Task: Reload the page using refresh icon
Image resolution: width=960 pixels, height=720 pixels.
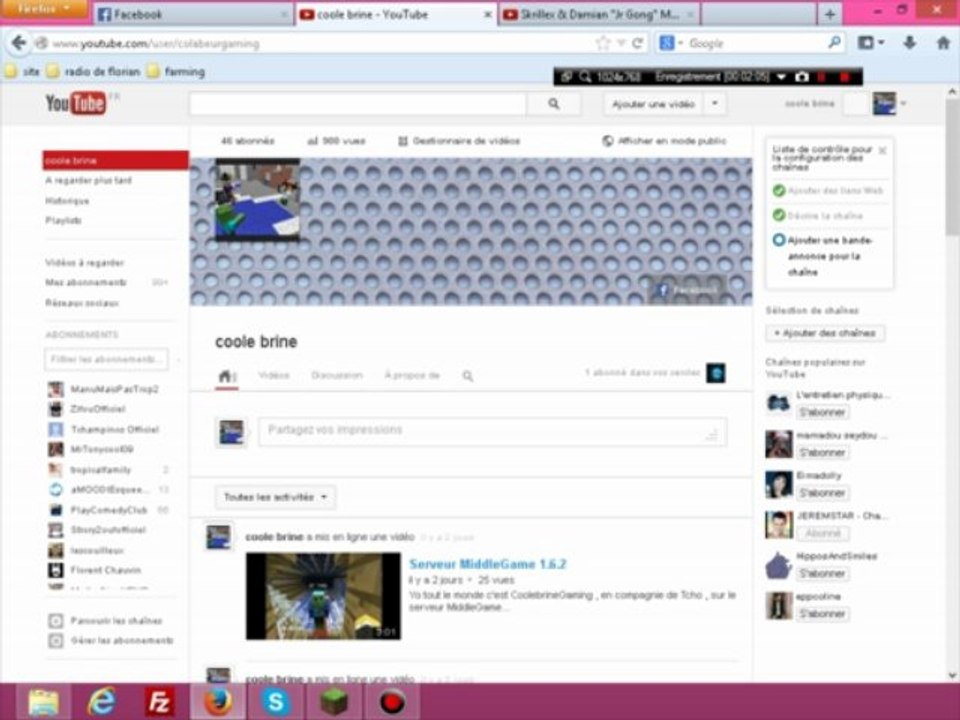Action: coord(637,43)
